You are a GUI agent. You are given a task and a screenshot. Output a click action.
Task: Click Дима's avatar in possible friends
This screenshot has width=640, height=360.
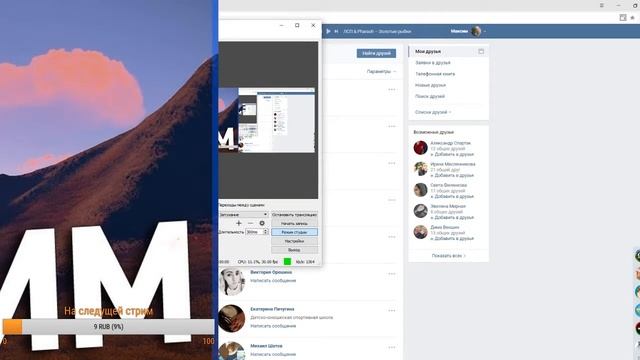pos(420,232)
